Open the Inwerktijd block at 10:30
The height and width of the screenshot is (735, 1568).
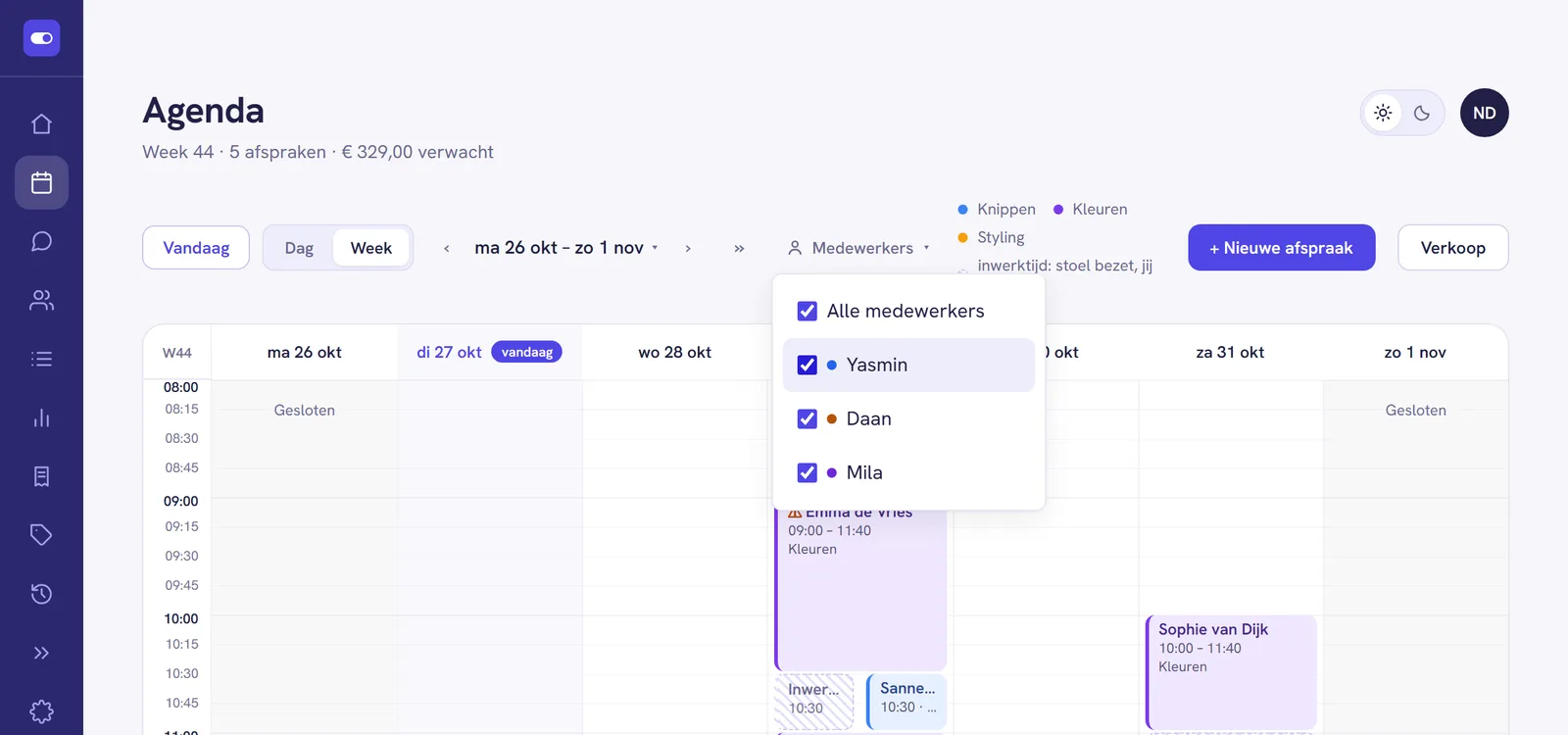tap(813, 701)
